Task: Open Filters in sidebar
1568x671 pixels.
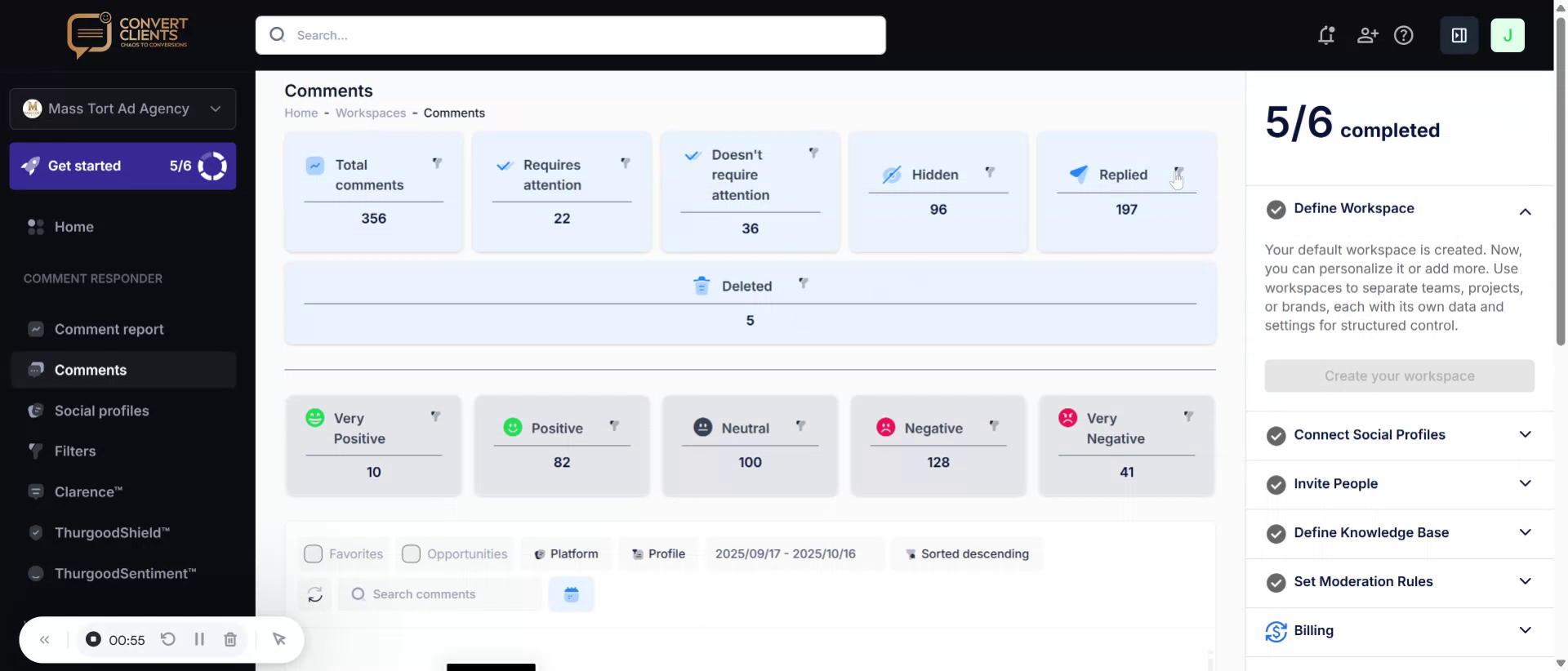Action: click(74, 451)
